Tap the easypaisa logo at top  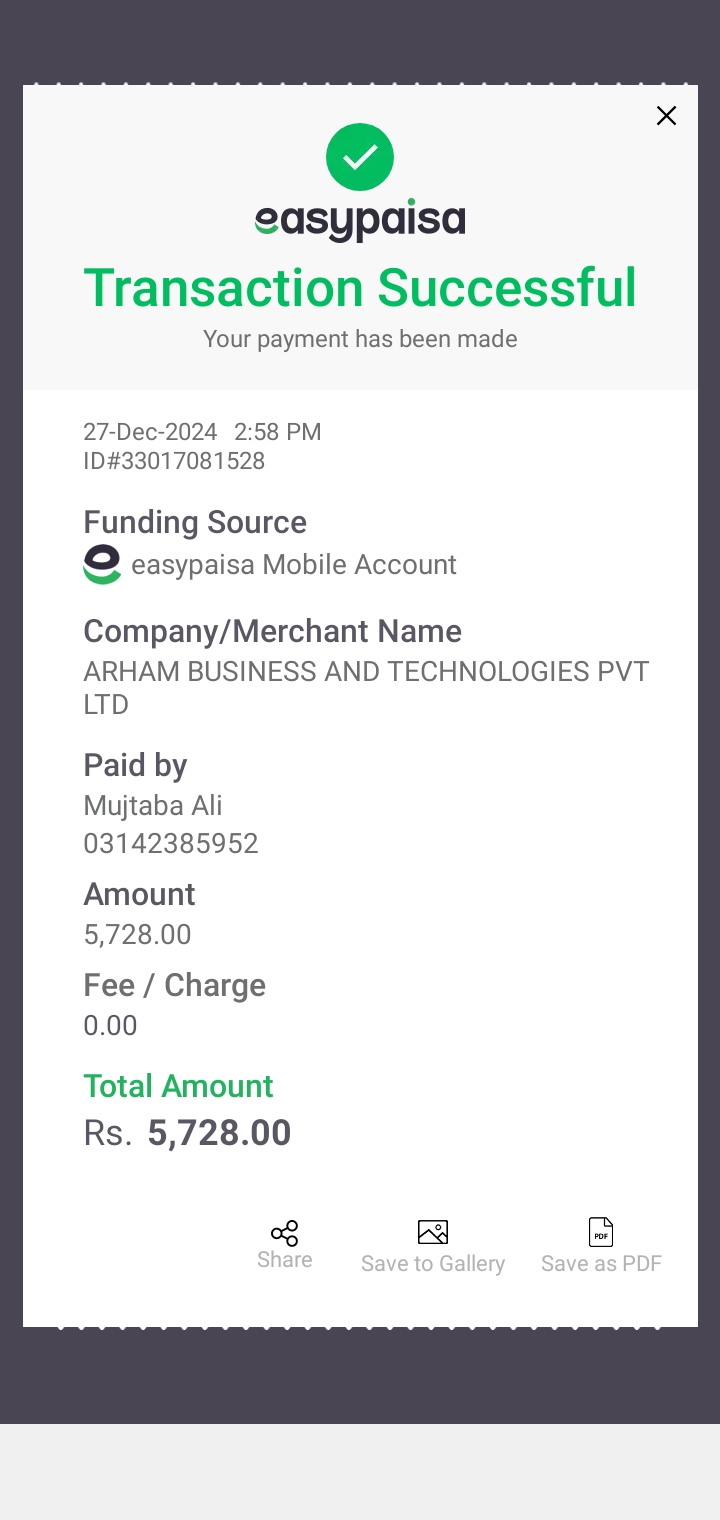(360, 221)
